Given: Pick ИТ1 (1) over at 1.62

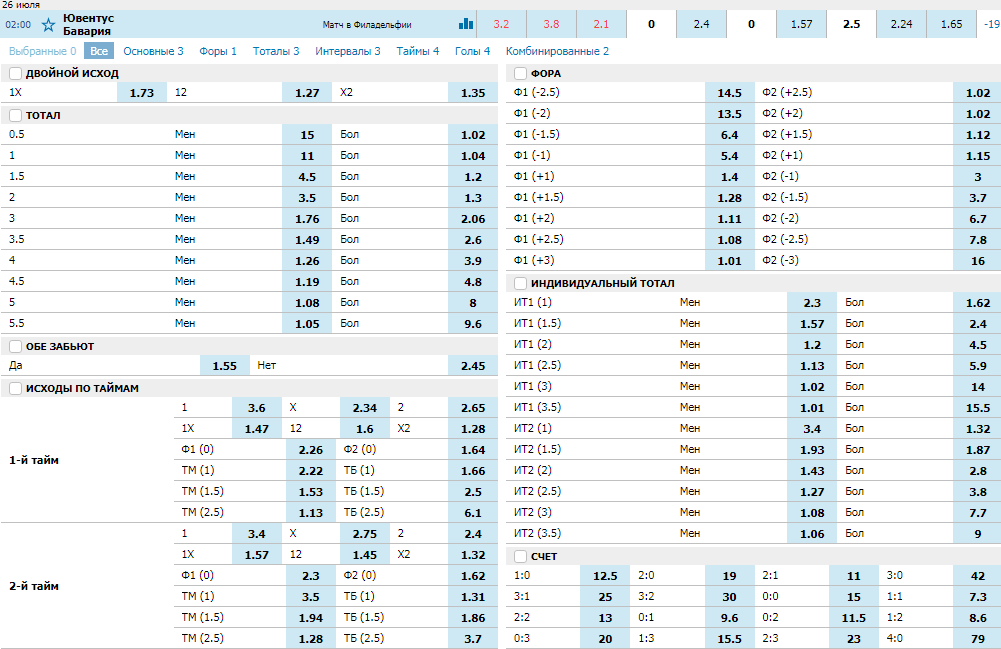Looking at the screenshot, I should (978, 302).
